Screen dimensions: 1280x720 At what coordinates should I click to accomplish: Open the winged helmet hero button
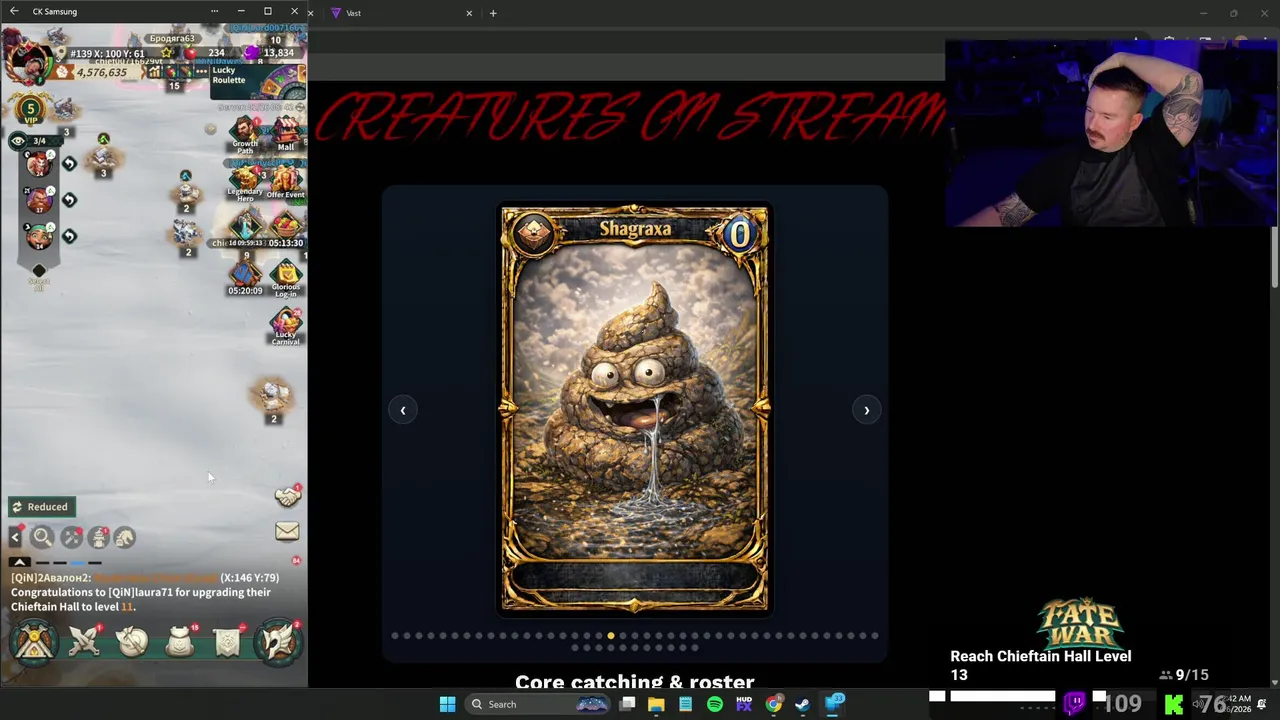[278, 642]
